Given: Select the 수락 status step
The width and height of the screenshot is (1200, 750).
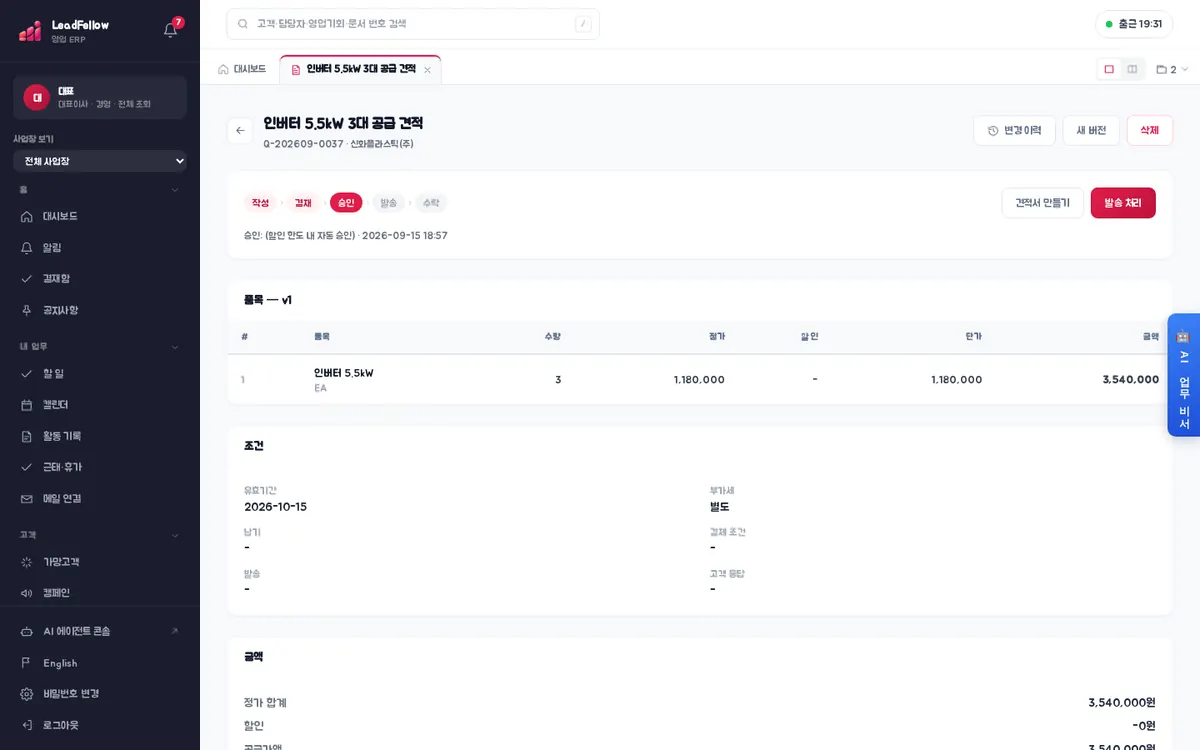Looking at the screenshot, I should (x=431, y=203).
